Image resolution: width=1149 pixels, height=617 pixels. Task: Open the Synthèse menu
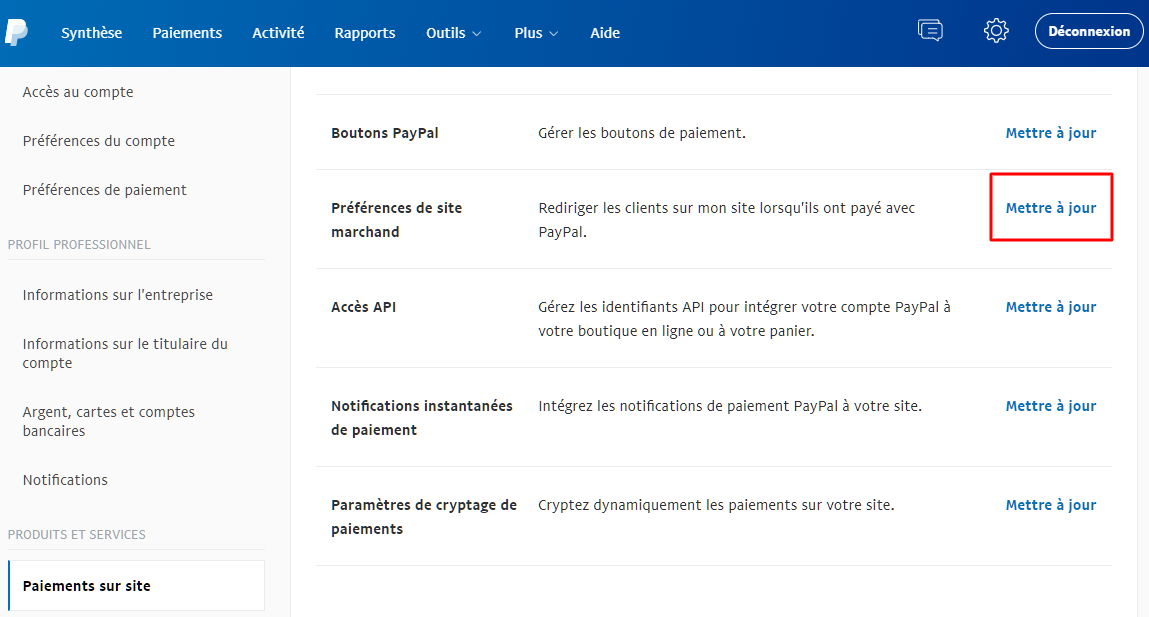tap(91, 32)
